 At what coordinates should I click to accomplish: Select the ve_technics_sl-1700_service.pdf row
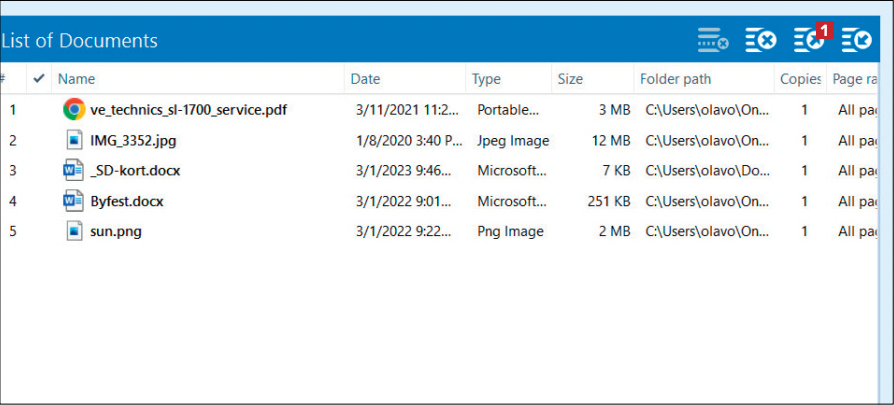pos(188,110)
